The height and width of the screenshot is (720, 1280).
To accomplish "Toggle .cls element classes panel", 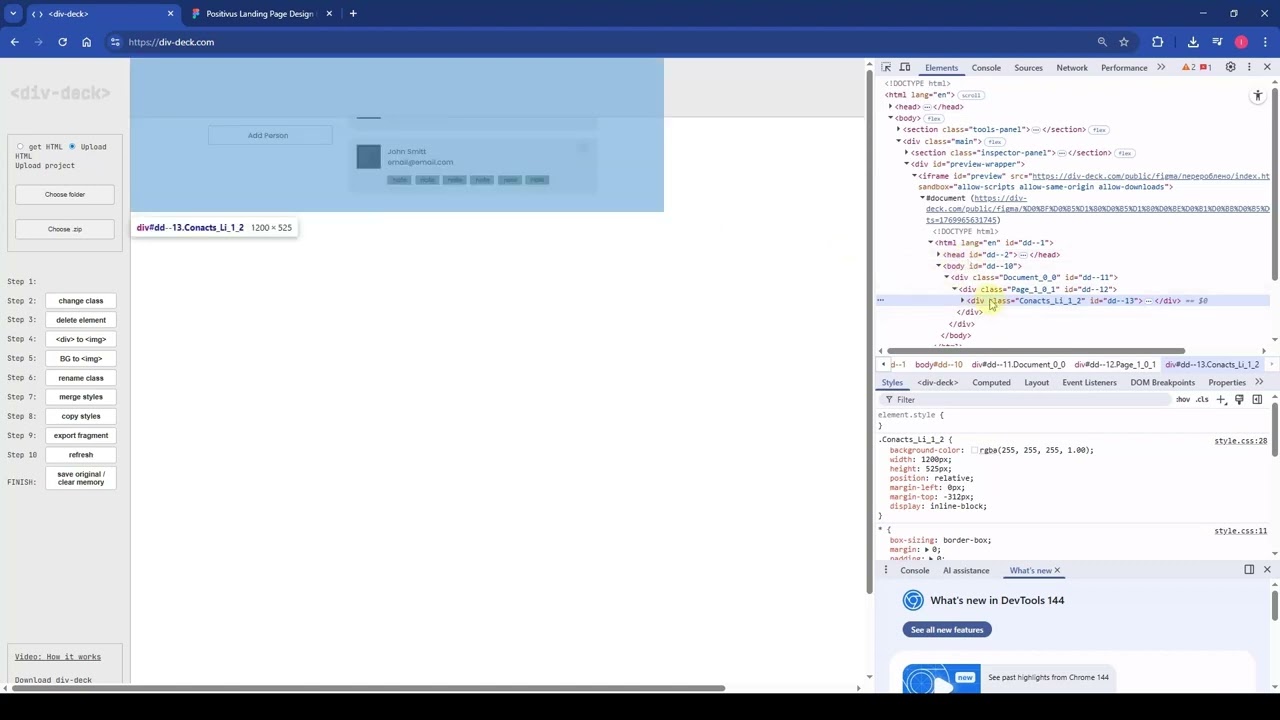I will click(x=1202, y=400).
